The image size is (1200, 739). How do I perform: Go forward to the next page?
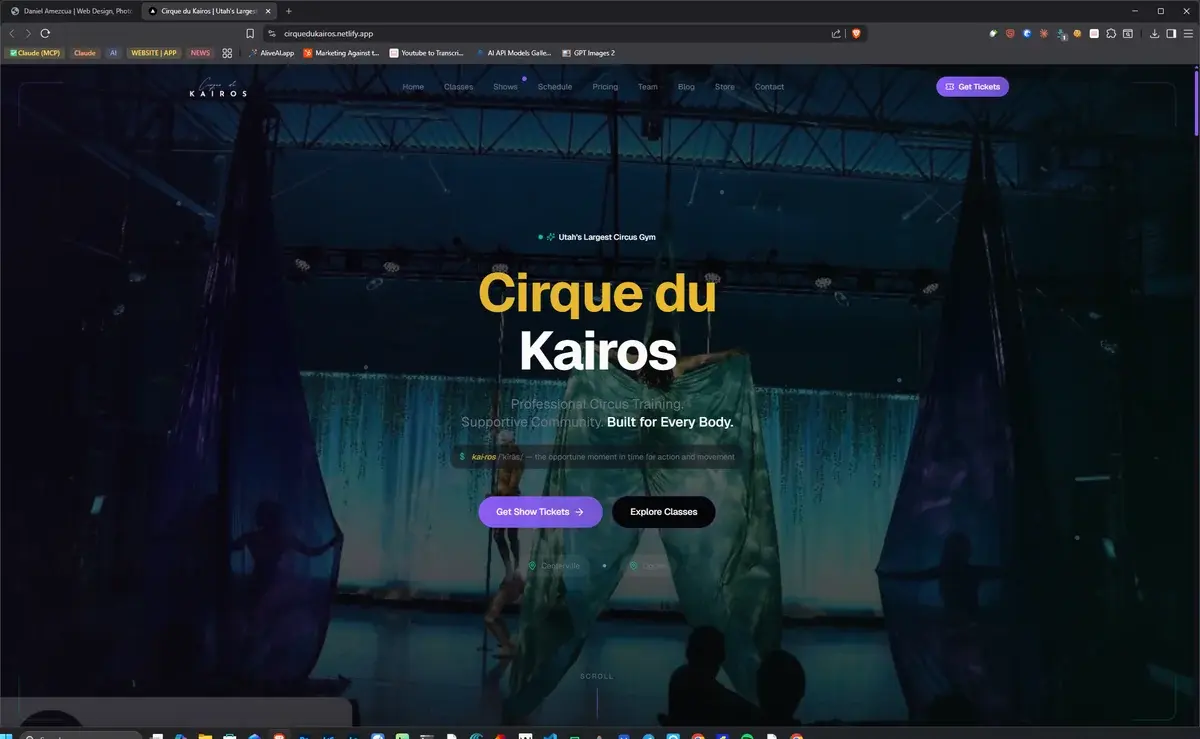coord(27,33)
